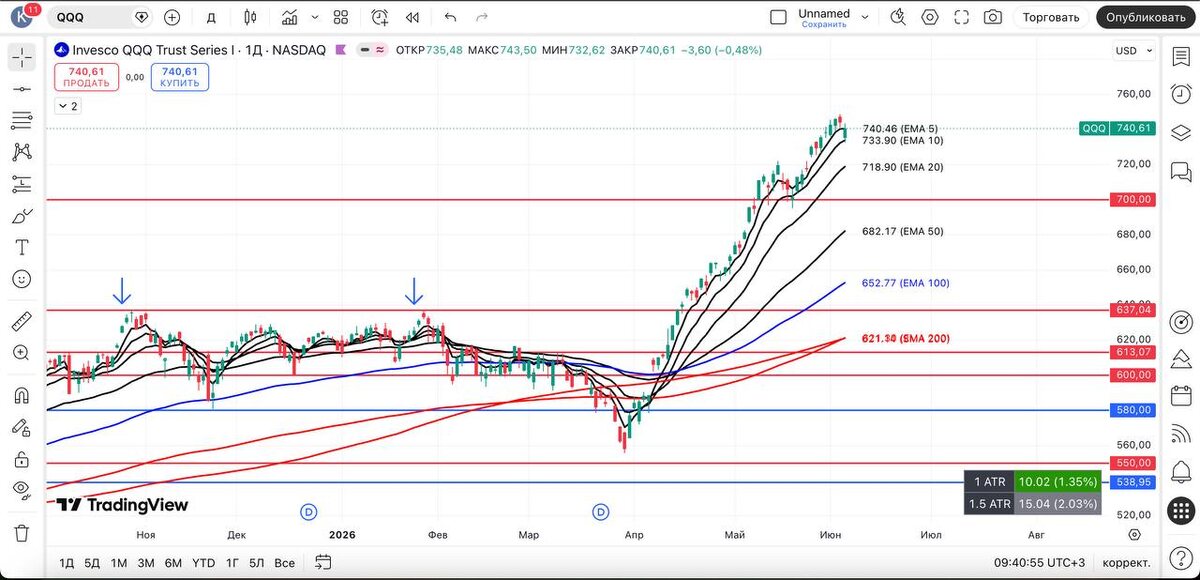Change the Д timeframe interval
1200x580 pixels.
[x=211, y=17]
